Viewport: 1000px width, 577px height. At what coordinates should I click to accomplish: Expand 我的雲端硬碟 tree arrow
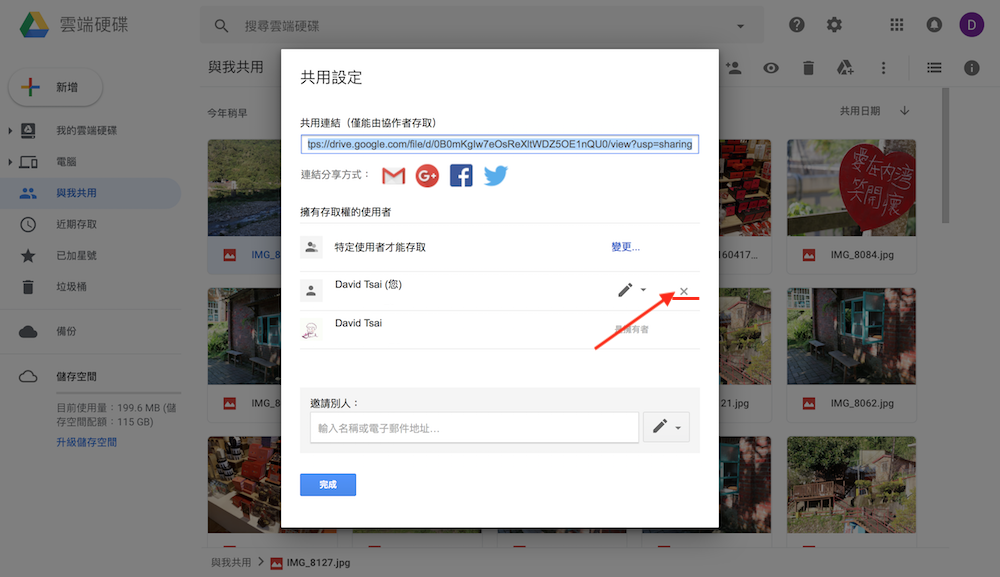(10, 131)
